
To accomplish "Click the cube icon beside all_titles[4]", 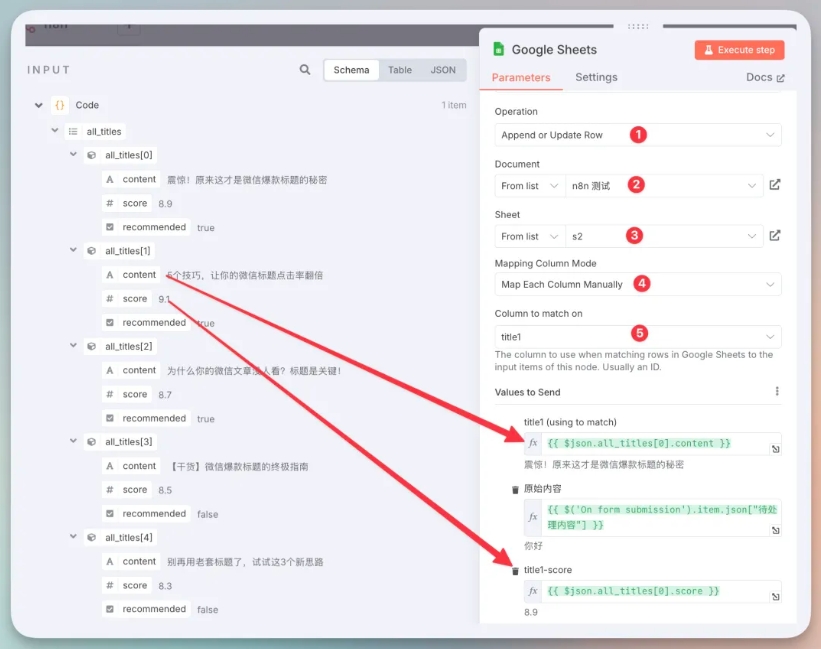I will (x=92, y=538).
